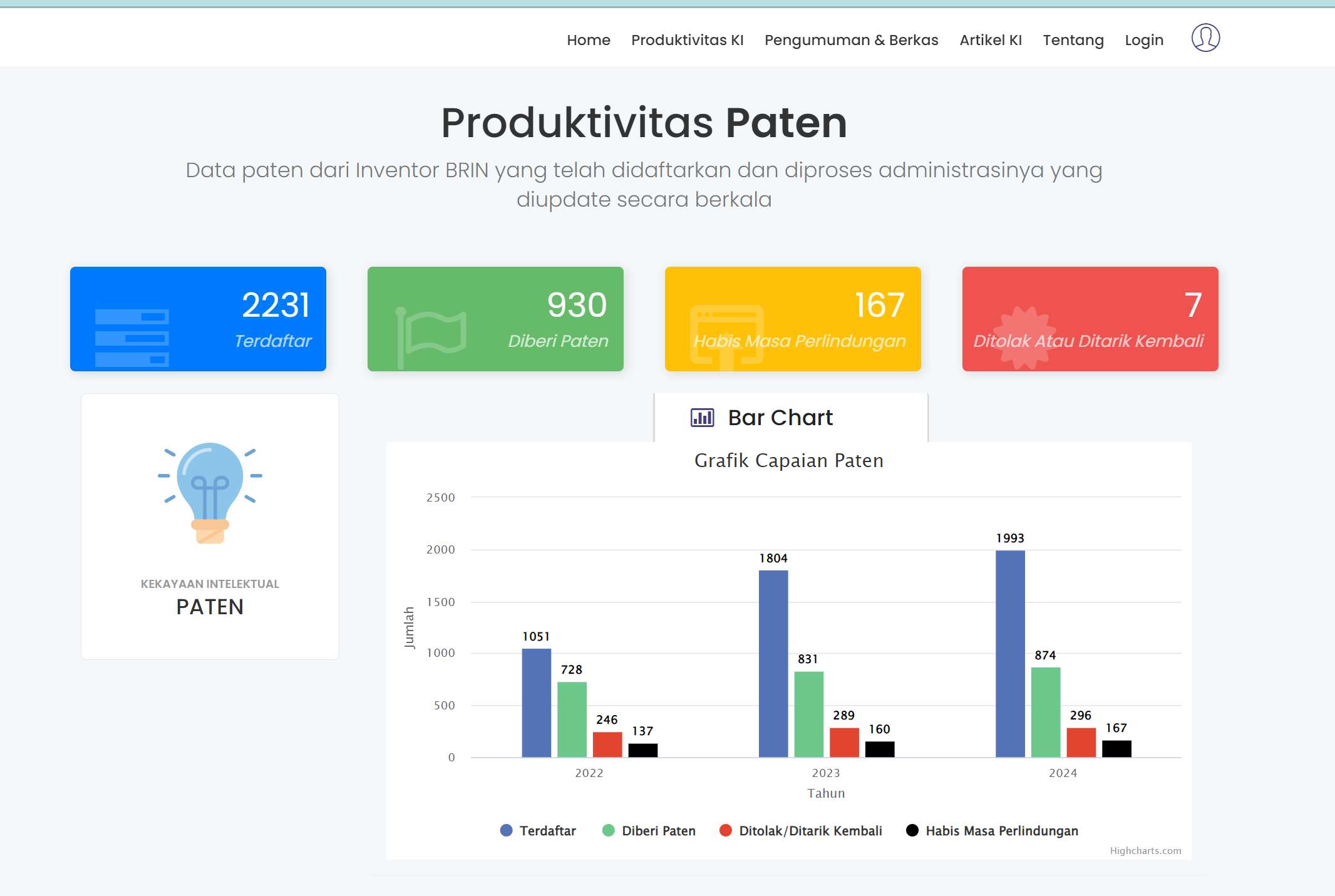Click the 2024 black bar labeled 167
This screenshot has height=896, width=1335.
pyautogui.click(x=1116, y=749)
